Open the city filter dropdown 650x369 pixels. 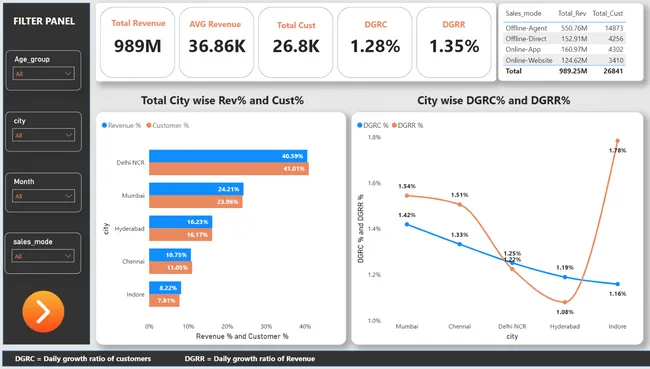click(x=44, y=135)
